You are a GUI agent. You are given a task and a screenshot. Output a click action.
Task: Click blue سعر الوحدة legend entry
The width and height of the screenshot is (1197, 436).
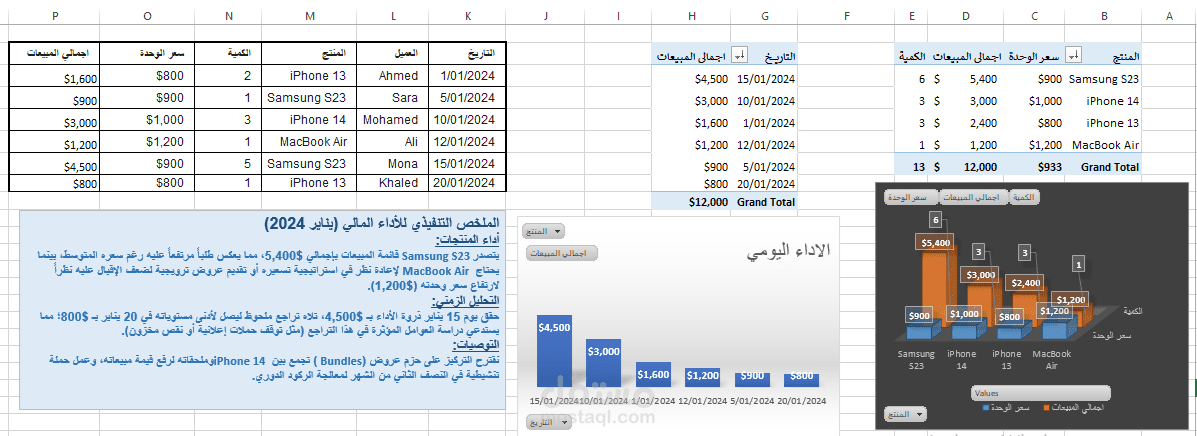1005,408
